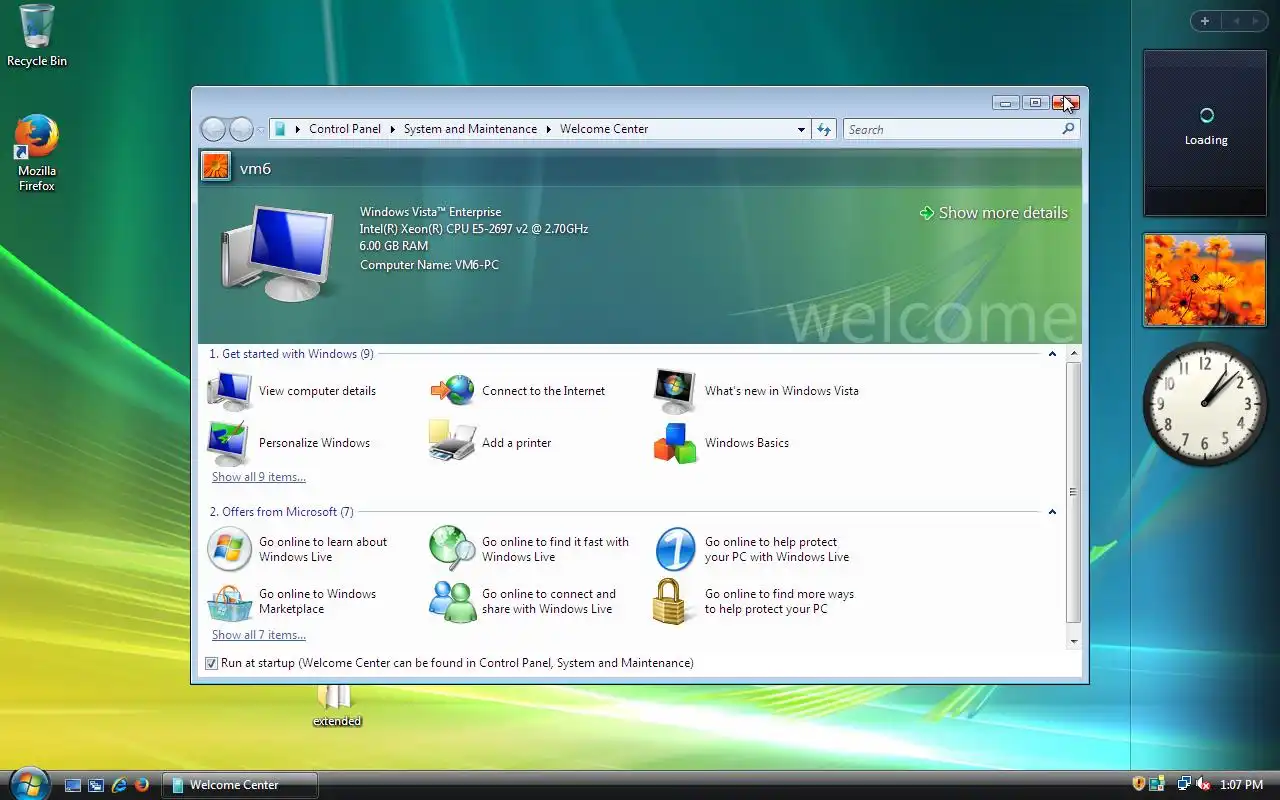The image size is (1280, 800).
Task: Expand arrow after System and Maintenance breadcrumb
Action: (x=548, y=129)
